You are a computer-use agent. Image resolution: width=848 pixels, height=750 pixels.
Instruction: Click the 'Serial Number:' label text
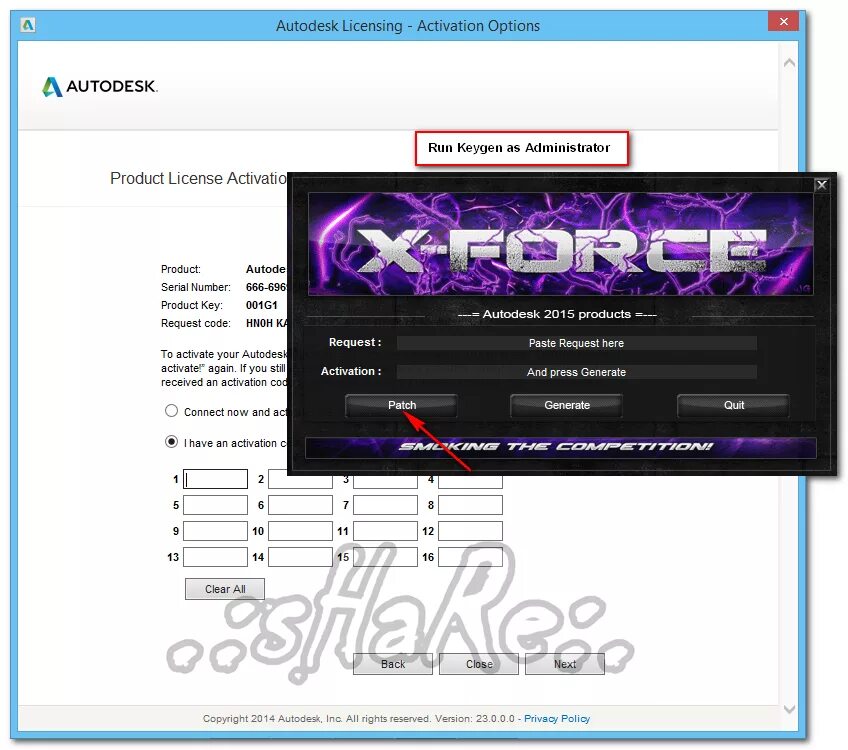(x=196, y=287)
